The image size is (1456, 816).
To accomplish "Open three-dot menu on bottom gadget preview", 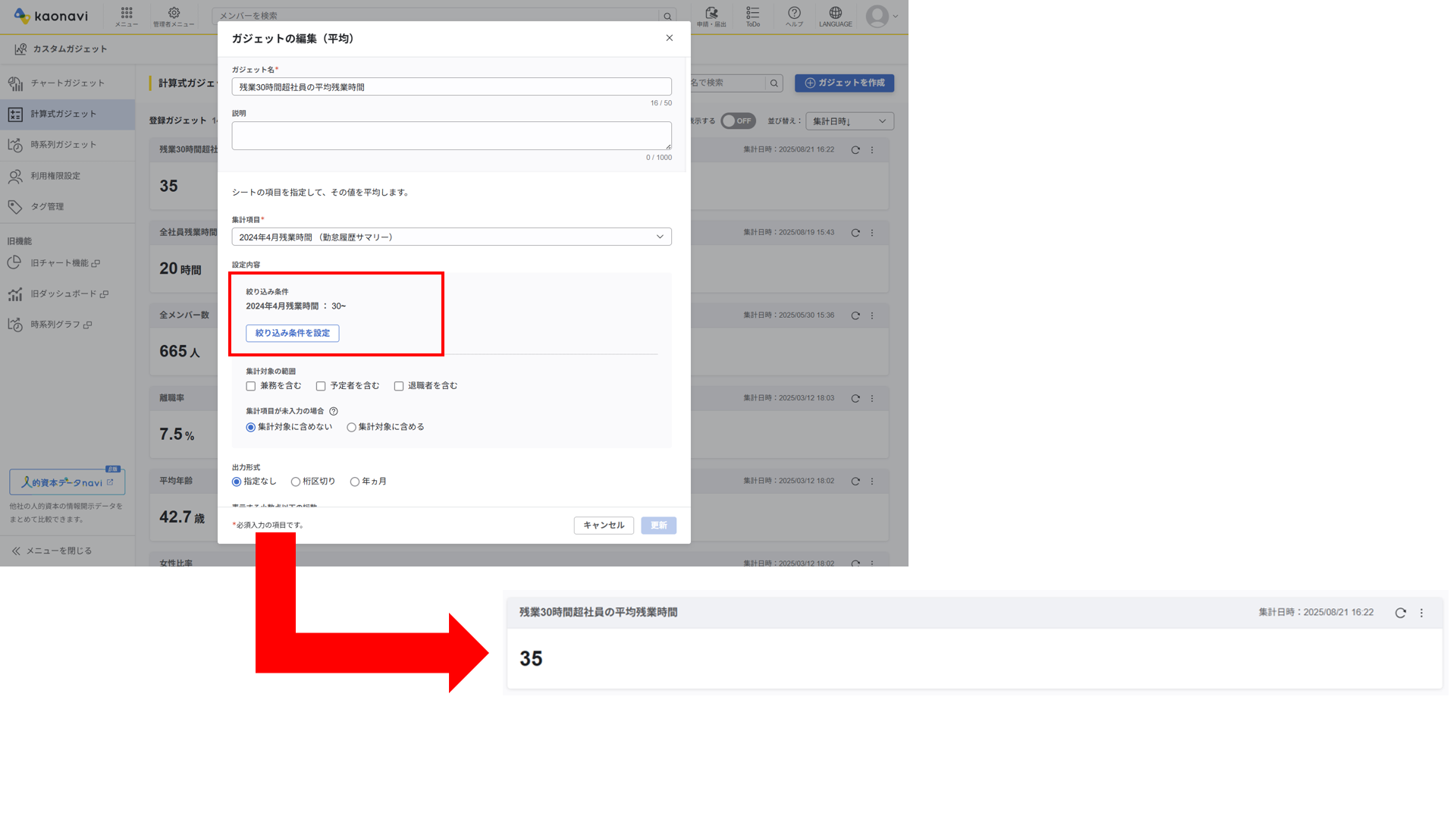I will coord(1421,613).
